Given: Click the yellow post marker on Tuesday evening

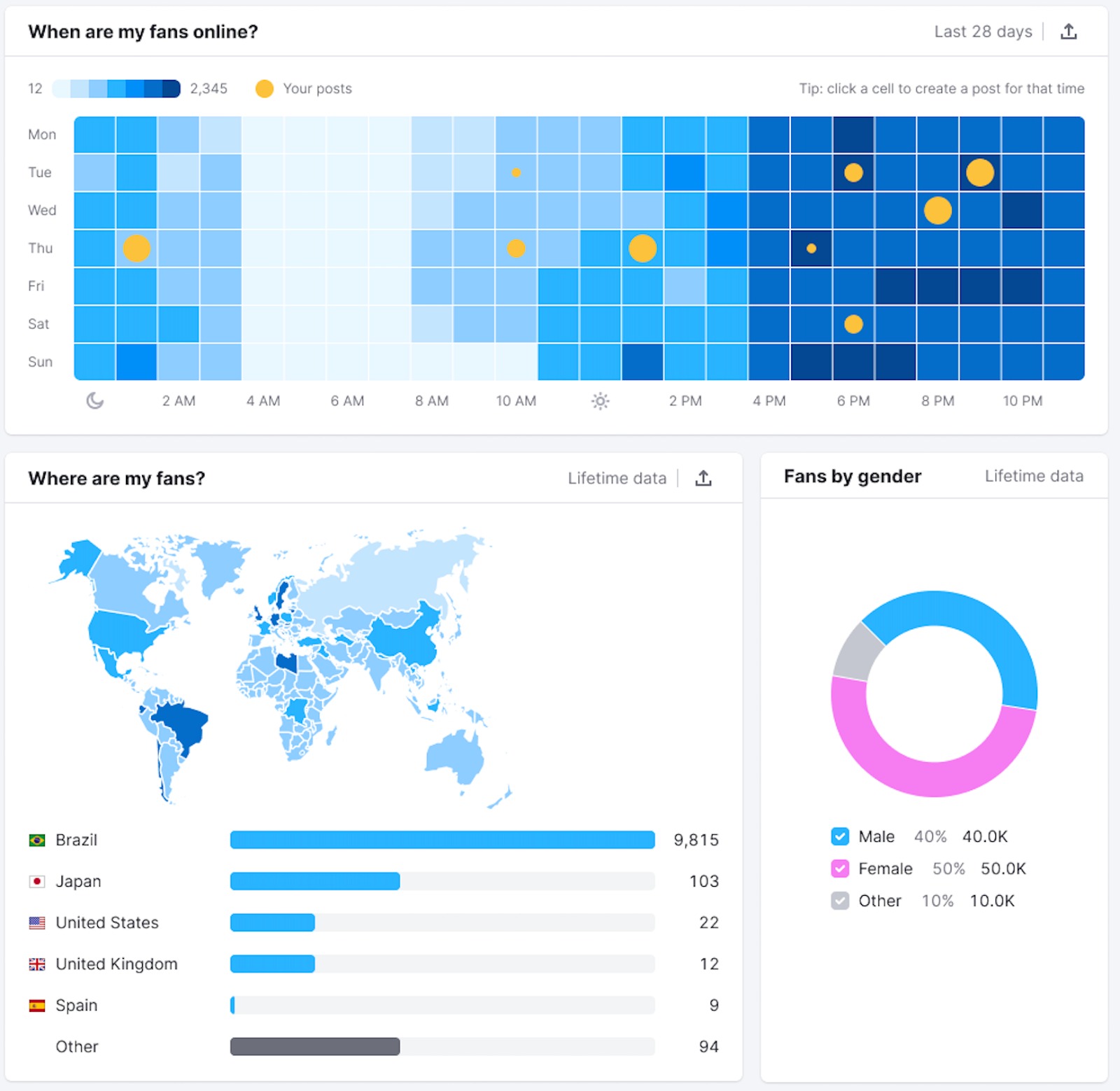Looking at the screenshot, I should tap(853, 172).
